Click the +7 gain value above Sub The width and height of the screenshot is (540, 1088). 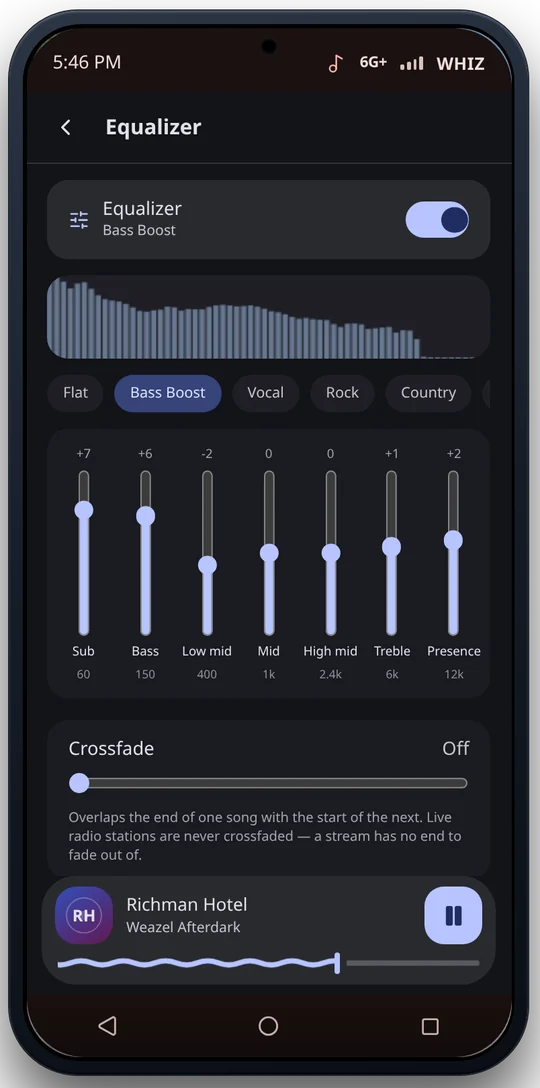[x=83, y=454]
